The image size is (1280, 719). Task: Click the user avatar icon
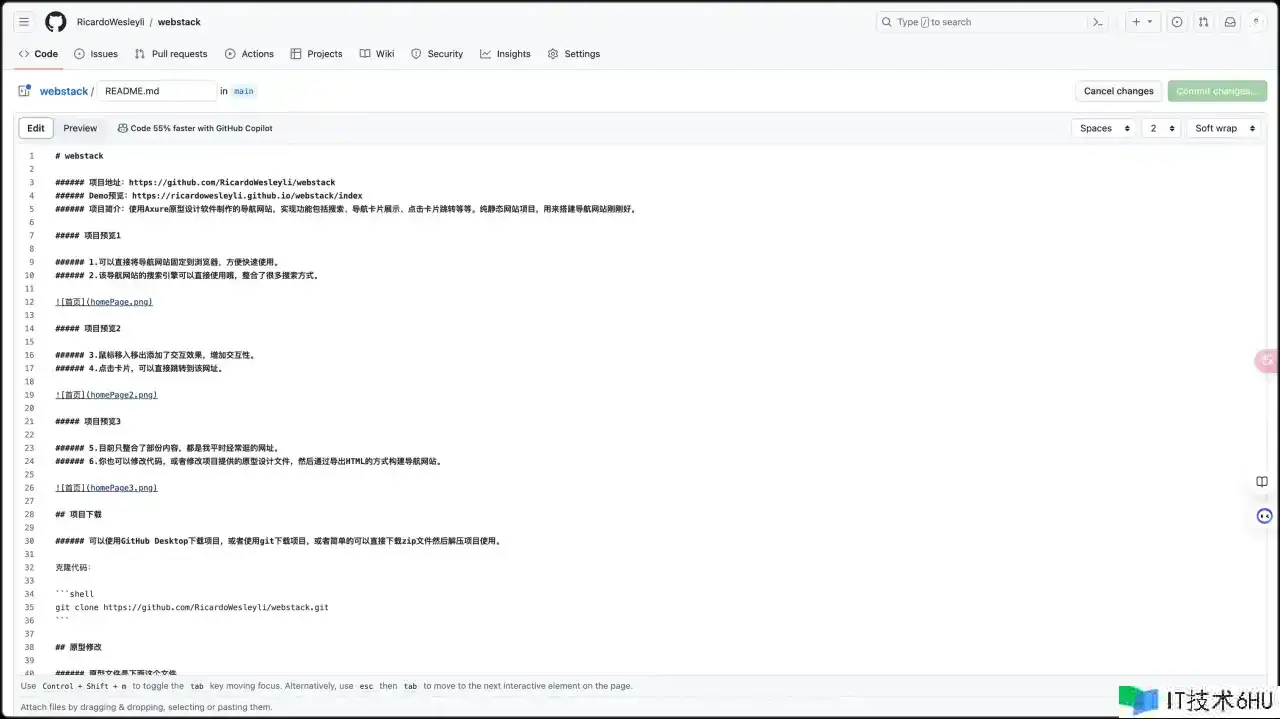pyautogui.click(x=1256, y=22)
